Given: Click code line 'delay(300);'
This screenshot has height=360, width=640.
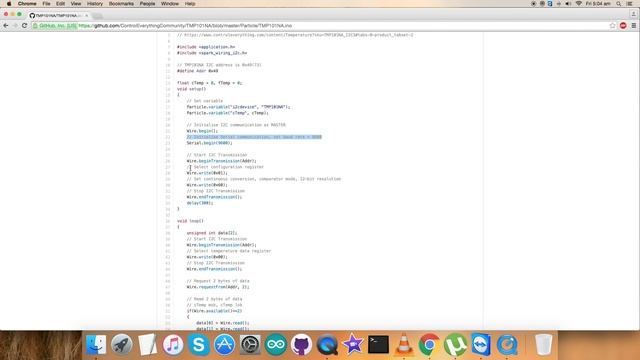Looking at the screenshot, I should pyautogui.click(x=200, y=203).
